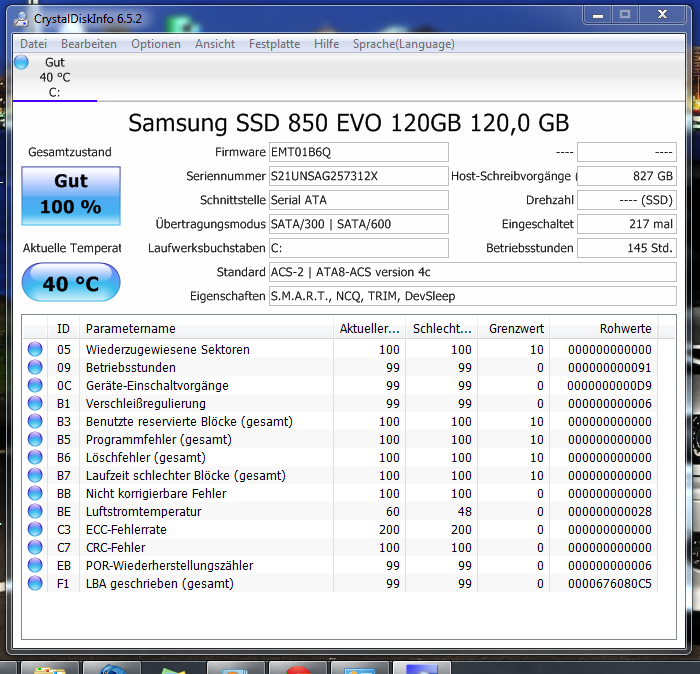Click status orb for Verschleißregulierung

point(35,403)
